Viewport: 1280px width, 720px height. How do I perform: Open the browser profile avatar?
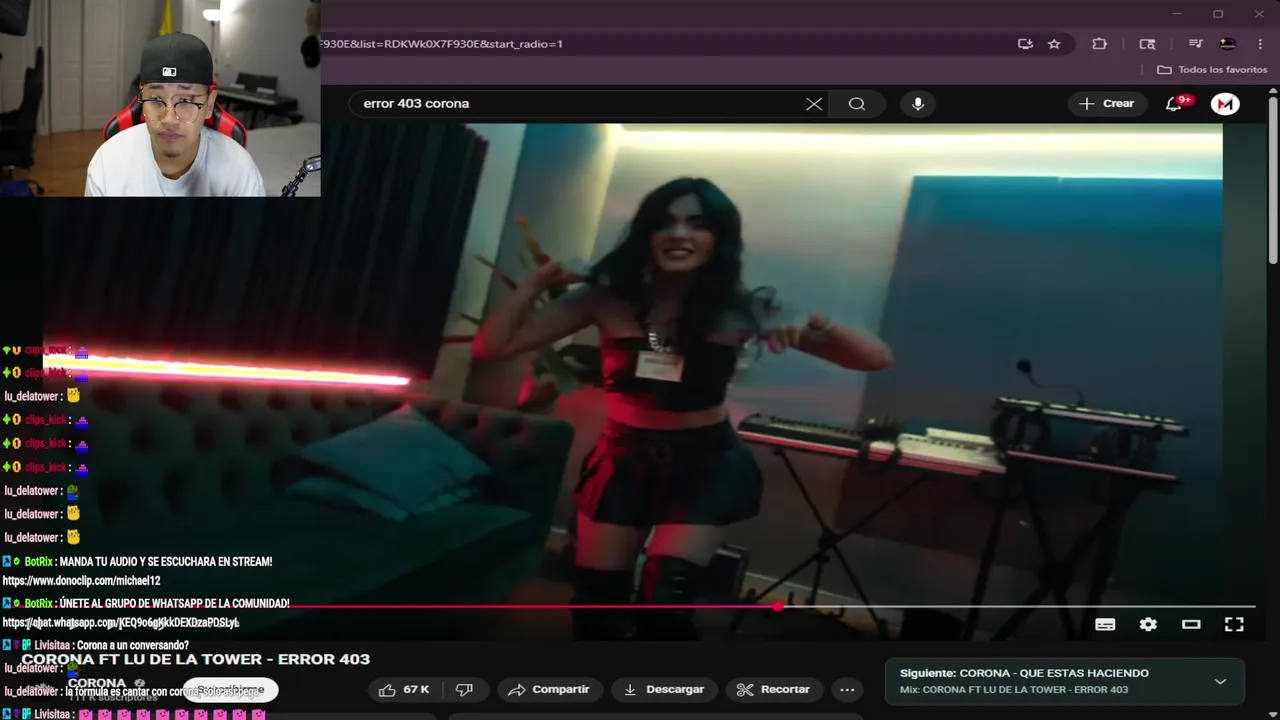1228,44
